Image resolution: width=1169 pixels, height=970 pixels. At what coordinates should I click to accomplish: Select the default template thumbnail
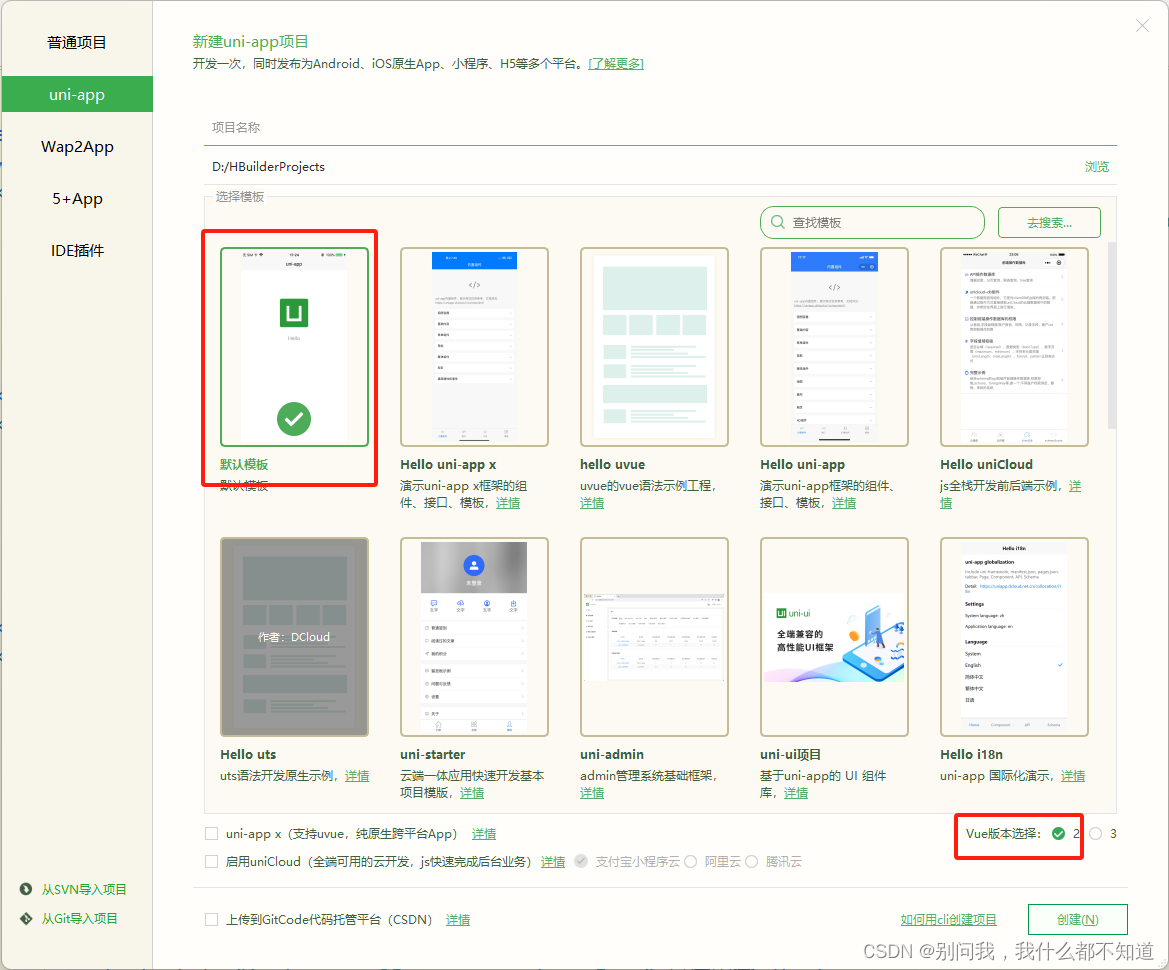coord(294,347)
